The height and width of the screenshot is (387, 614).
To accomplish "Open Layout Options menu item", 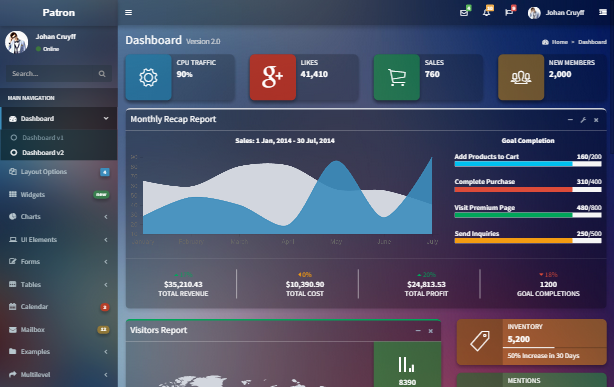I will pyautogui.click(x=59, y=172).
